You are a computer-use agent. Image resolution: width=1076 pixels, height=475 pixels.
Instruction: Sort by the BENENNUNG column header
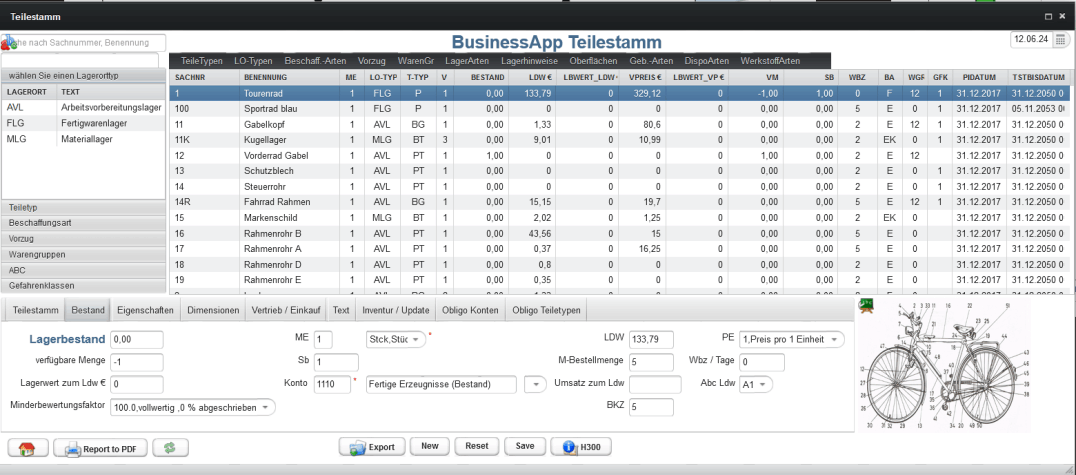tap(290, 77)
